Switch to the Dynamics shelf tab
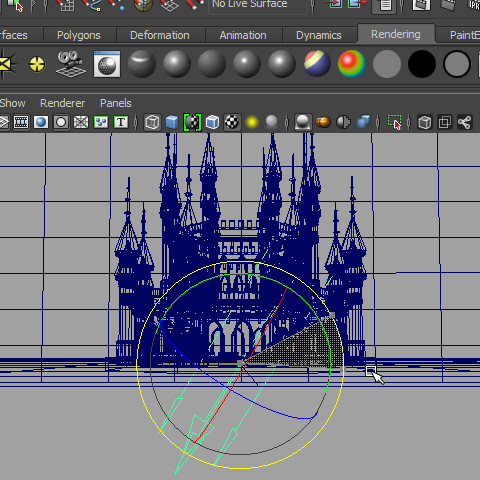 319,35
